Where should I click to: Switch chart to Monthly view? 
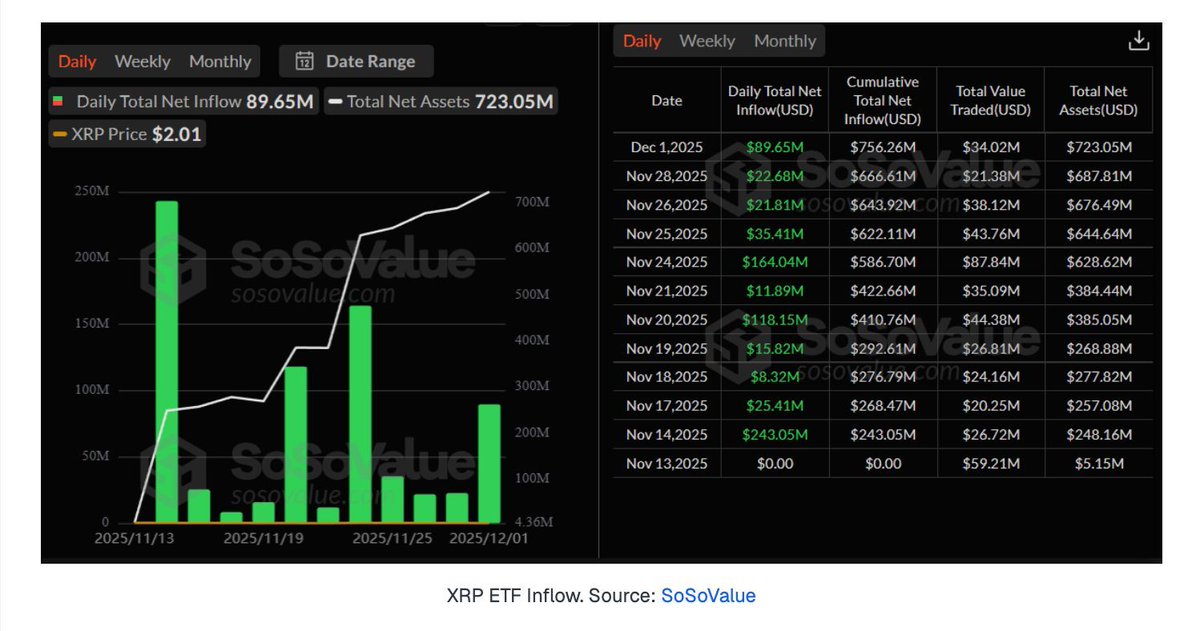coord(221,61)
